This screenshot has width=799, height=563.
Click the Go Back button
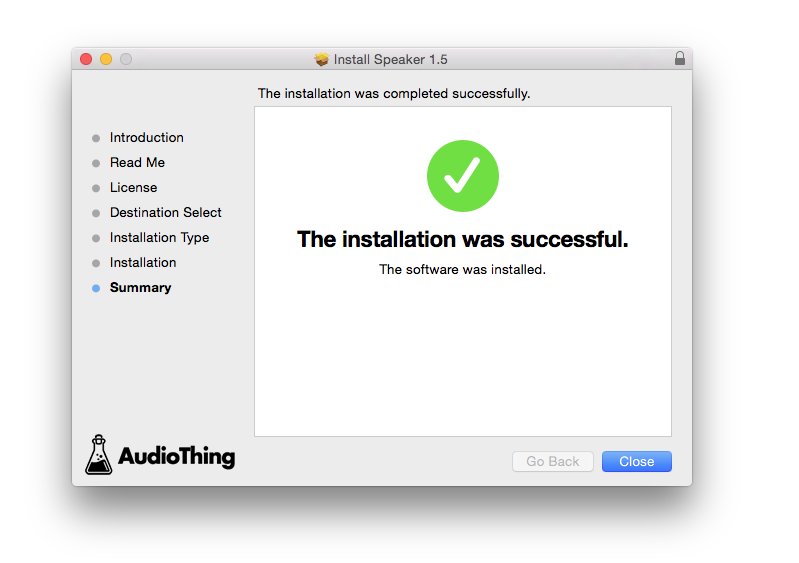(x=552, y=461)
